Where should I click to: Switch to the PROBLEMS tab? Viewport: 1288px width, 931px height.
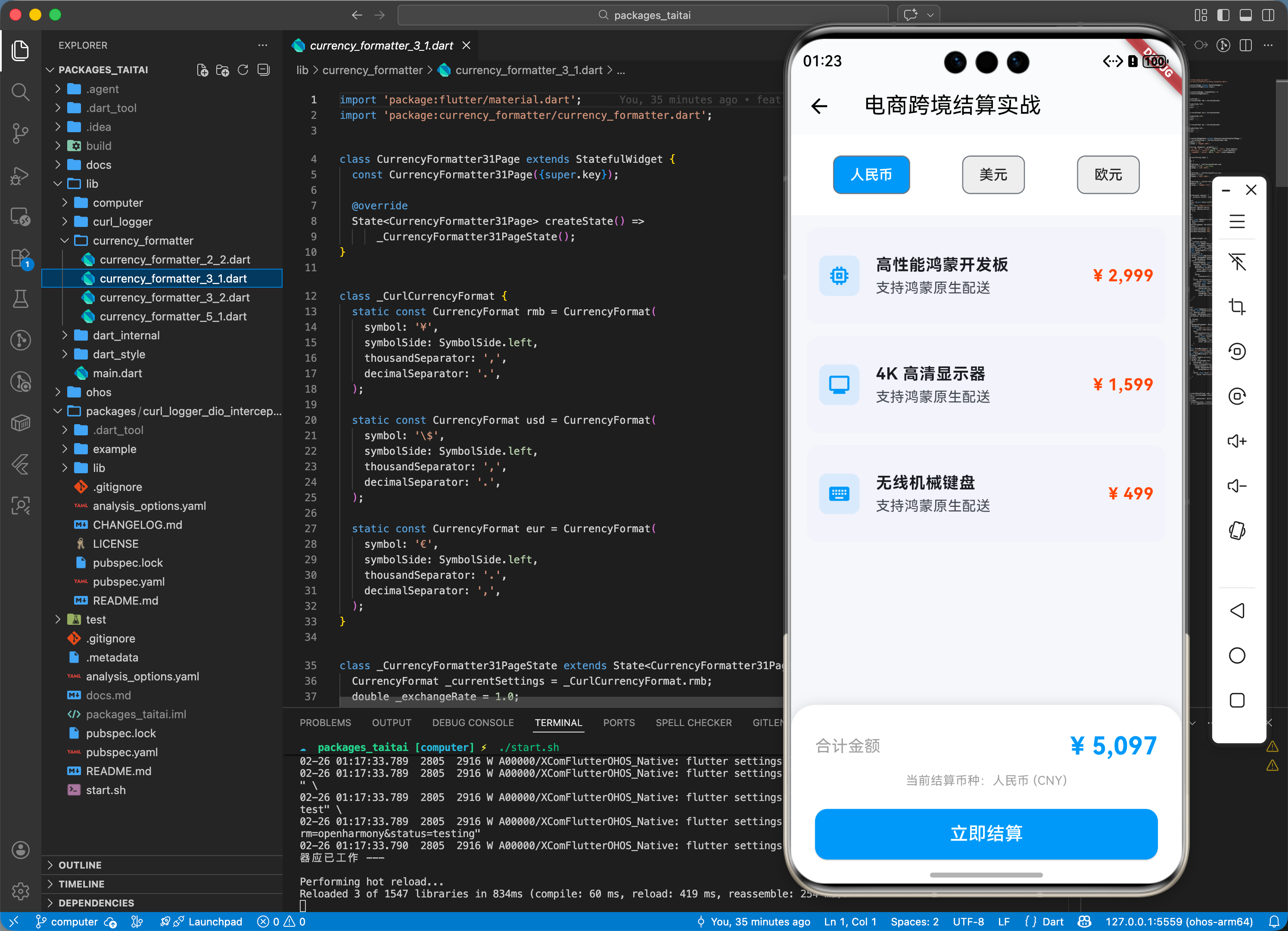[x=325, y=723]
